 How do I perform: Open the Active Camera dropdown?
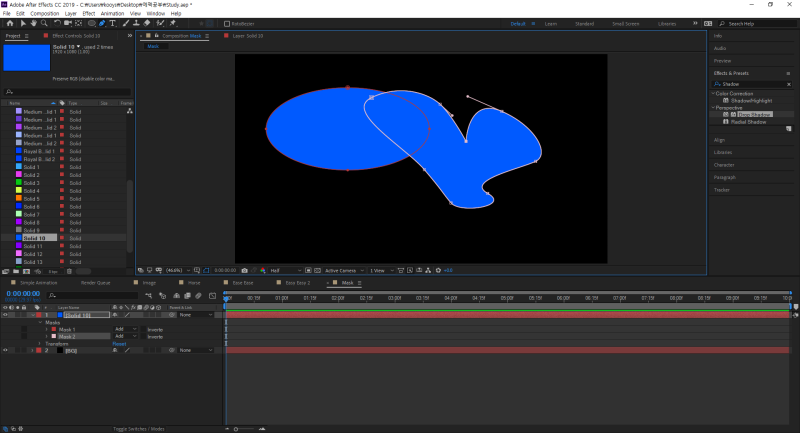click(344, 270)
